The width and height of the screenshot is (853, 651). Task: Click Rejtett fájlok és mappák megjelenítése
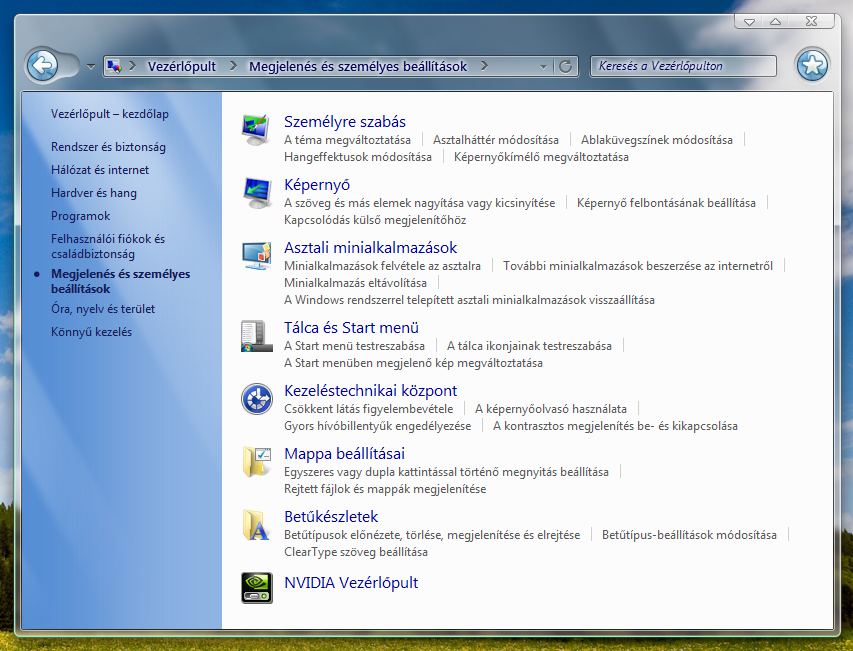click(x=385, y=489)
